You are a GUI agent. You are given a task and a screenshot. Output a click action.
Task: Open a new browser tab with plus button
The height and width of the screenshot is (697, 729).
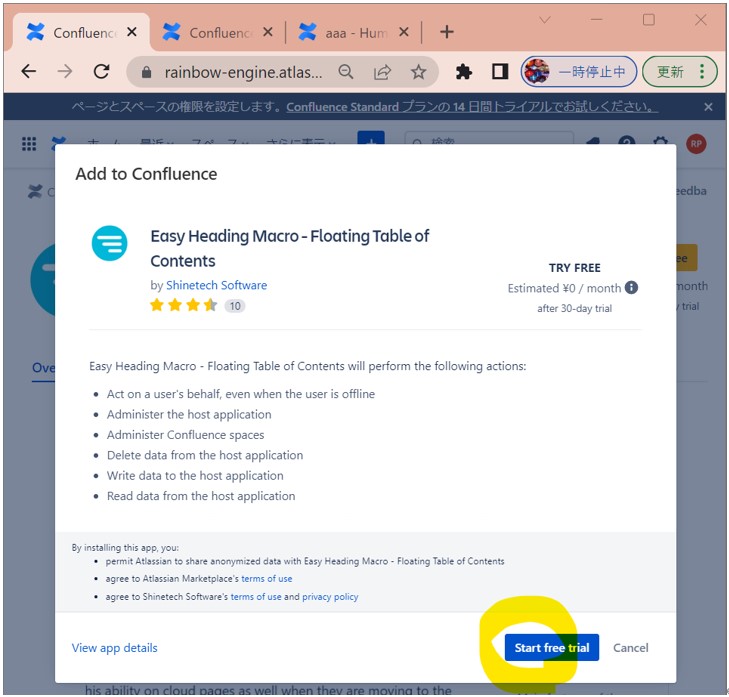(446, 32)
